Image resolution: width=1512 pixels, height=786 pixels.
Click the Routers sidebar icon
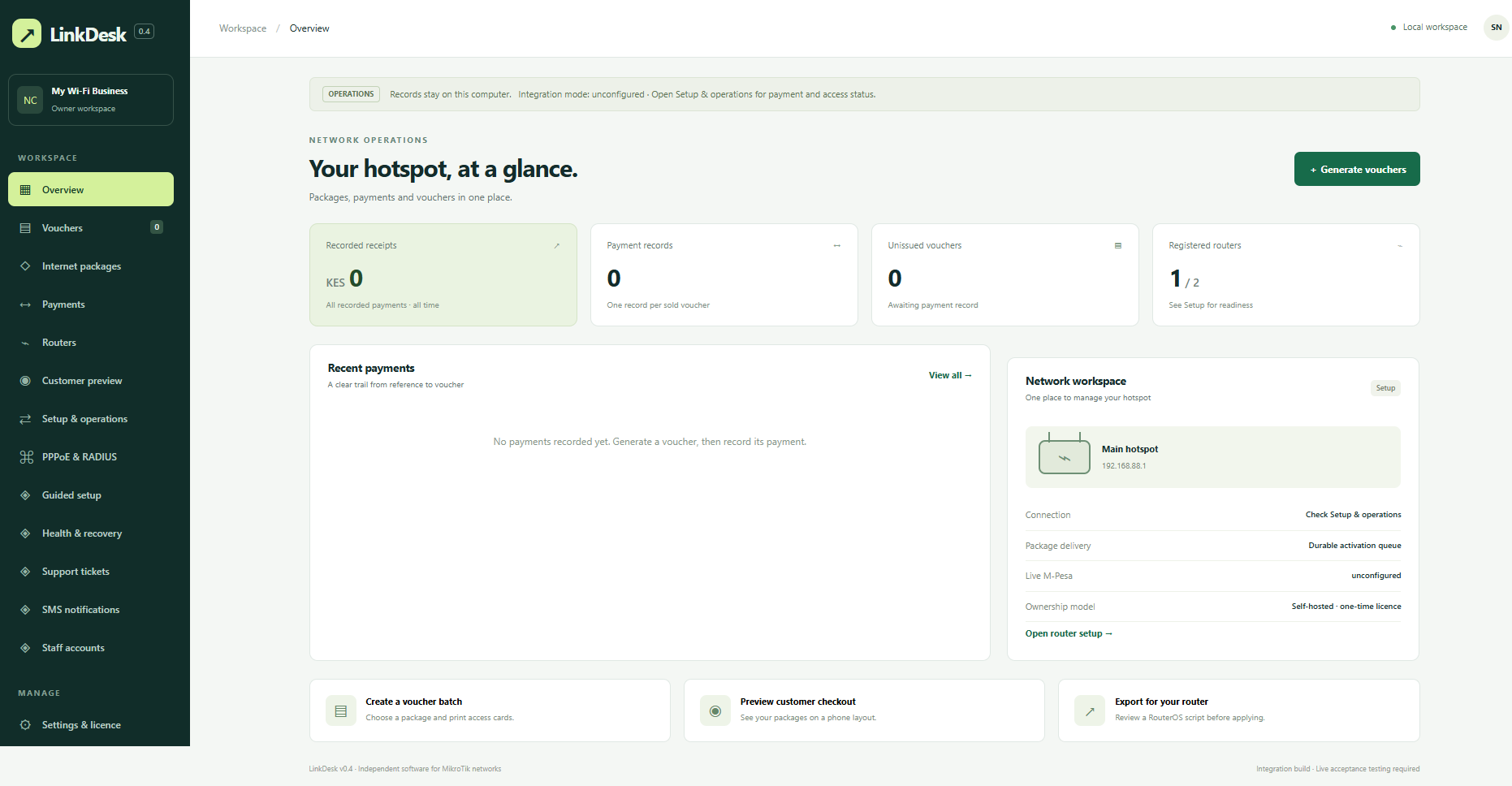(x=25, y=343)
